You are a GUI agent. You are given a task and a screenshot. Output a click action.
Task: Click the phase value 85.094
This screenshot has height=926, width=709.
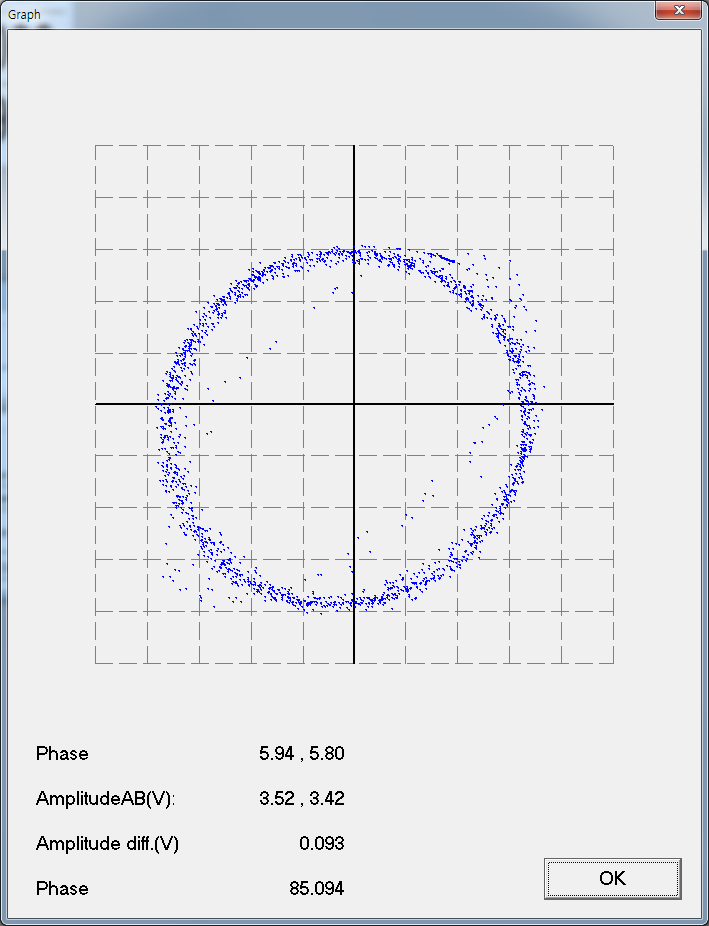[315, 888]
